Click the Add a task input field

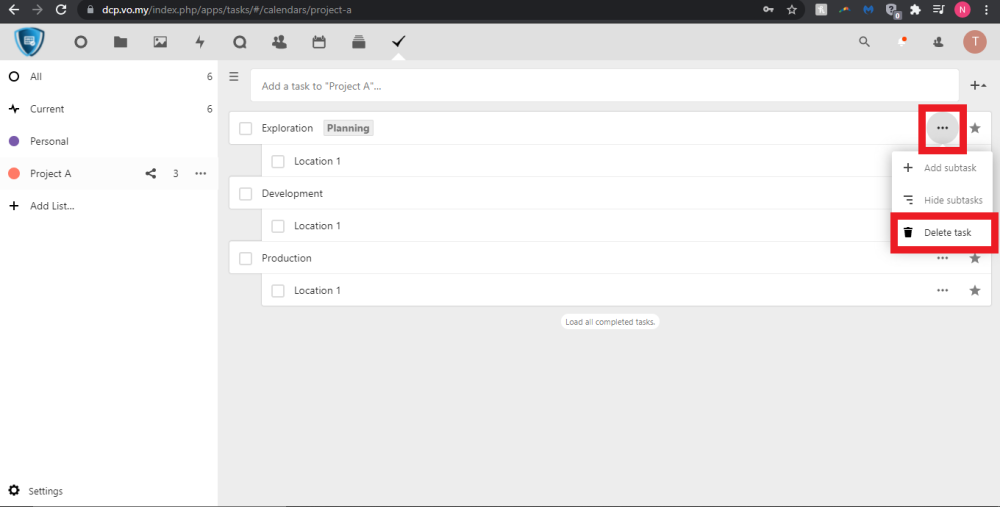(x=600, y=86)
